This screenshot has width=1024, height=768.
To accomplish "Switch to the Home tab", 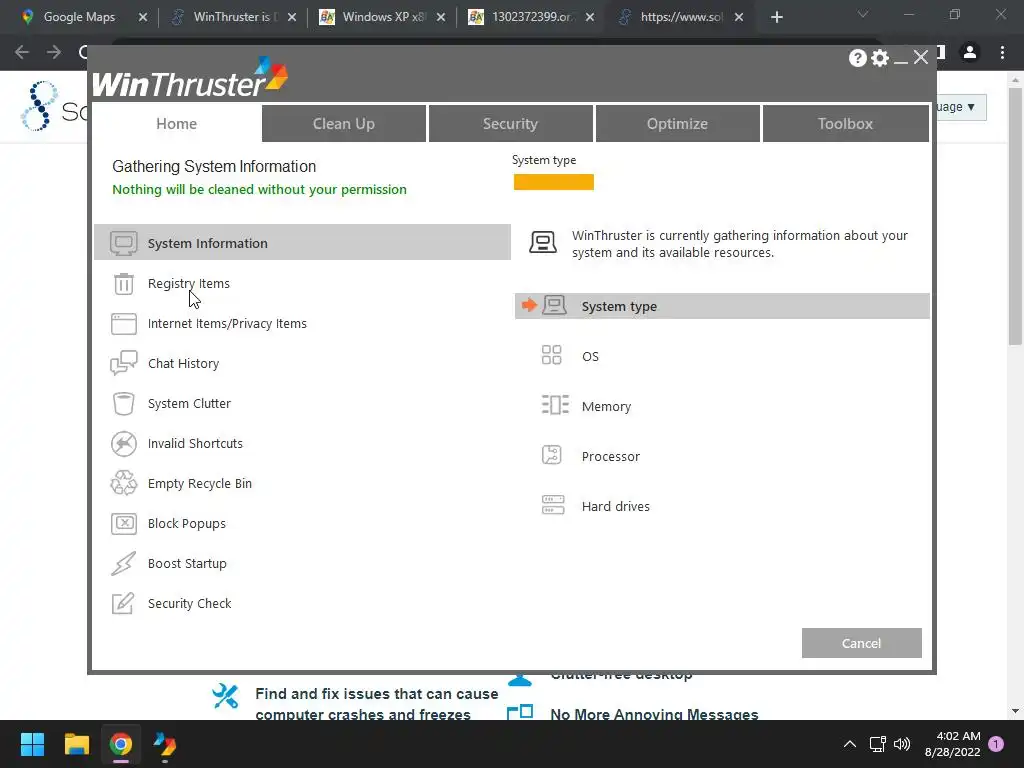I will pos(176,123).
